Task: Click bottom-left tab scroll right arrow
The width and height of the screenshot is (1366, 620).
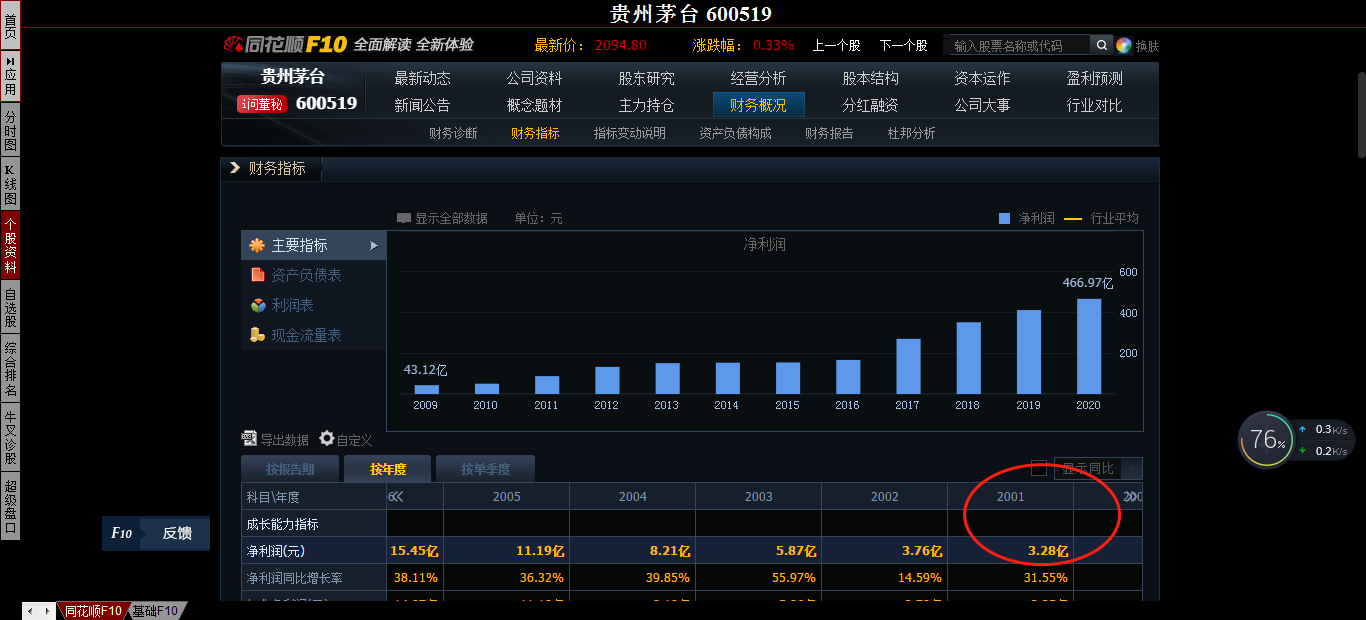Action: pos(46,611)
